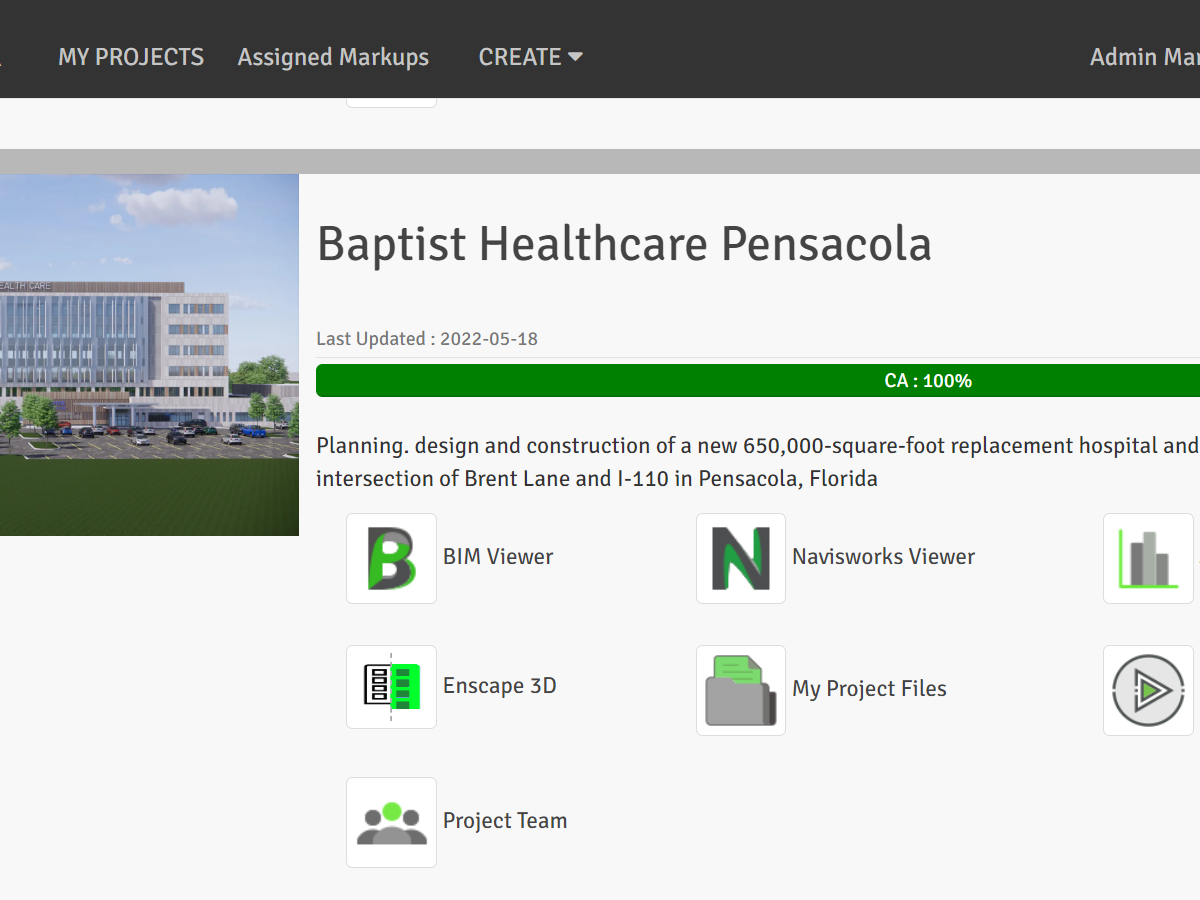Click the BIM Viewer label
This screenshot has height=900, width=1200.
coord(498,557)
